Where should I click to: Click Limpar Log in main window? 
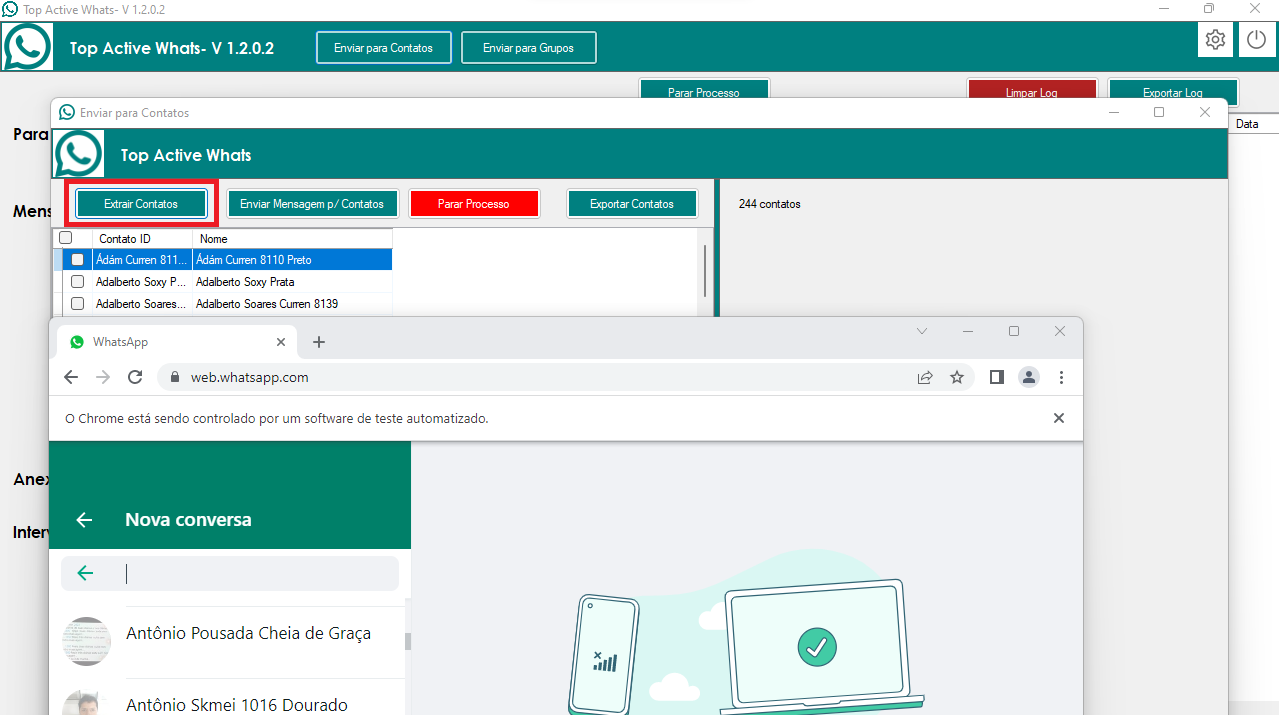point(1032,91)
